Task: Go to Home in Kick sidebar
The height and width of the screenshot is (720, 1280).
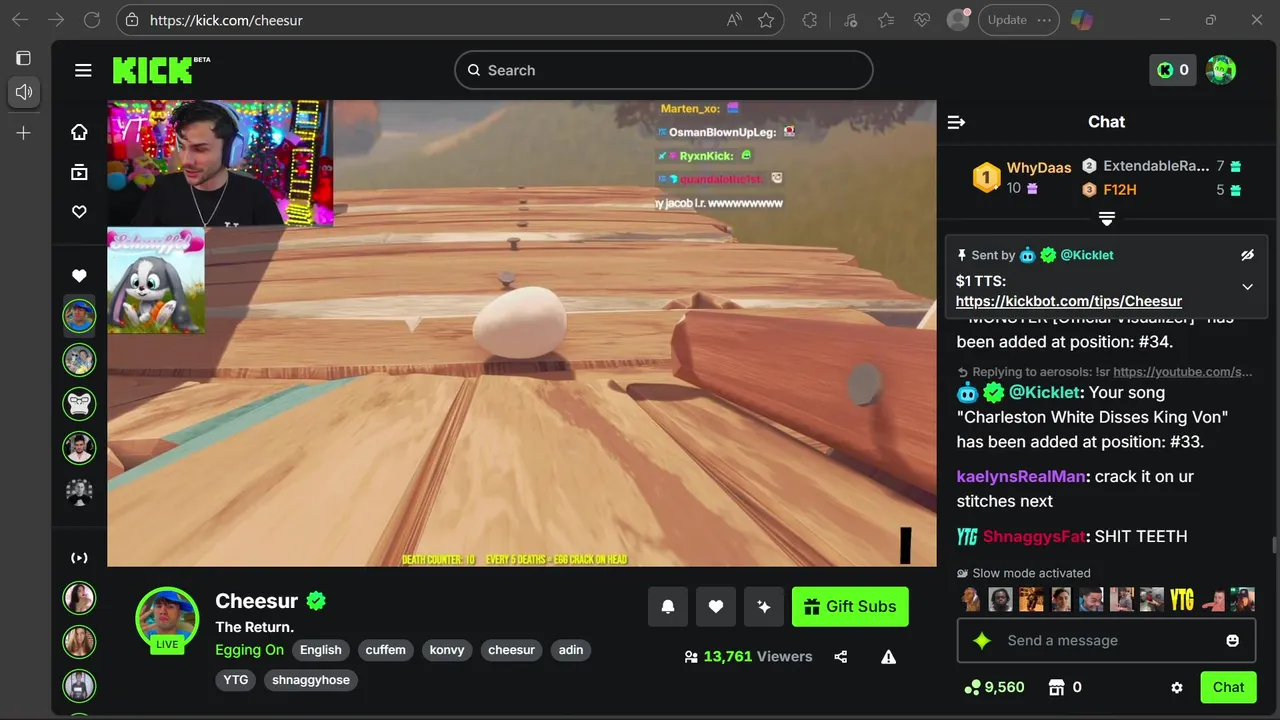Action: click(79, 132)
